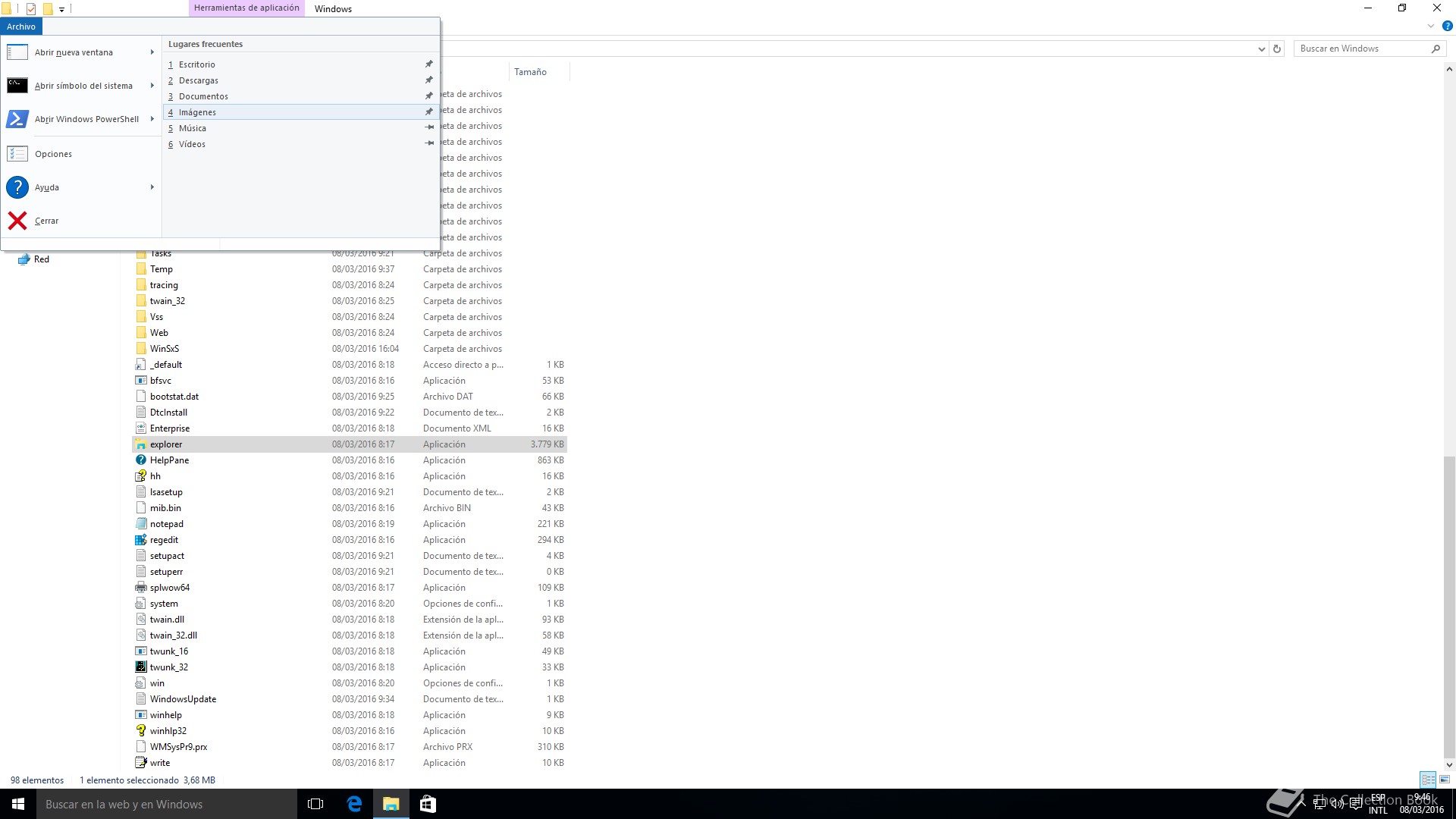Screen dimensions: 1456x819
Task: Expand Abrir Windows PowerShell submenu arrow
Action: pos(152,119)
